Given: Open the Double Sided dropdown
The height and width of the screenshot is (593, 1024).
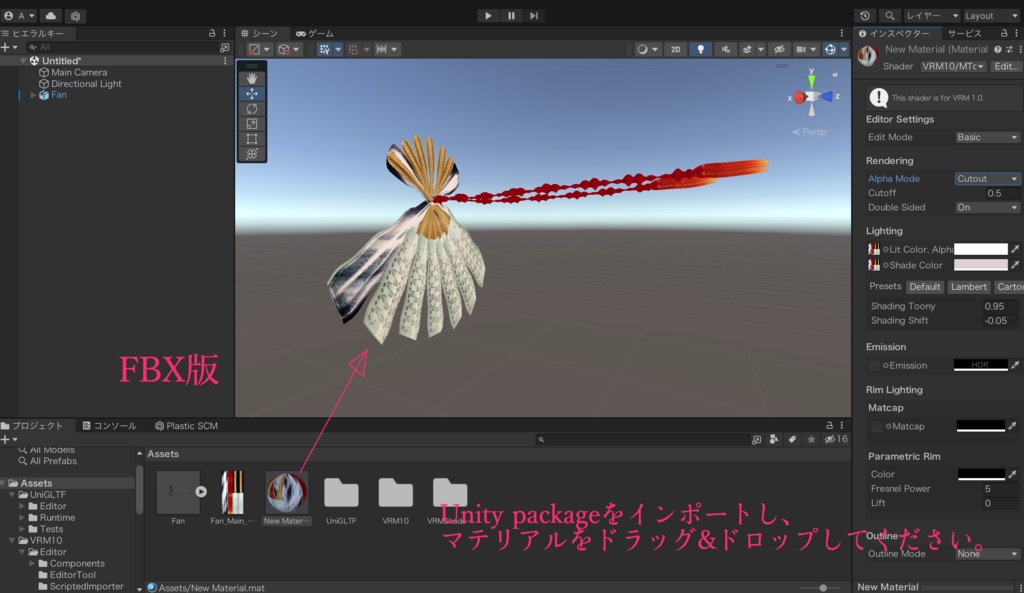Looking at the screenshot, I should tap(987, 207).
